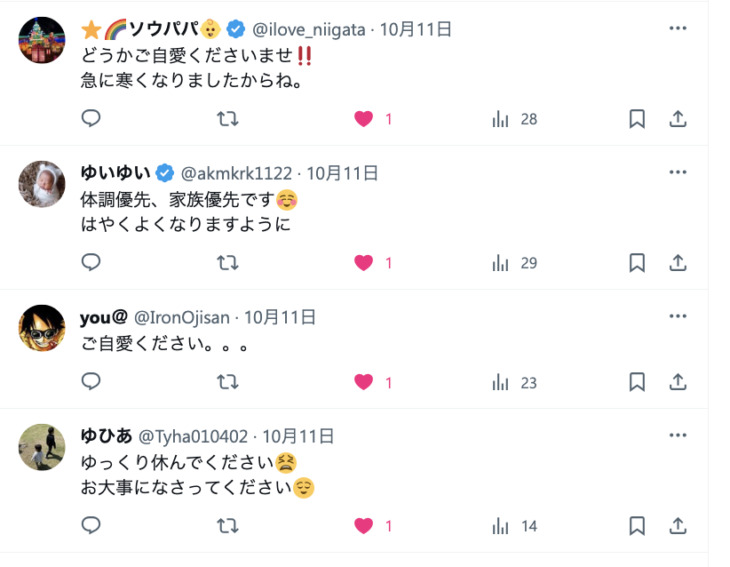Retweet the ソウパパ post
This screenshot has width=730, height=567.
tap(228, 119)
